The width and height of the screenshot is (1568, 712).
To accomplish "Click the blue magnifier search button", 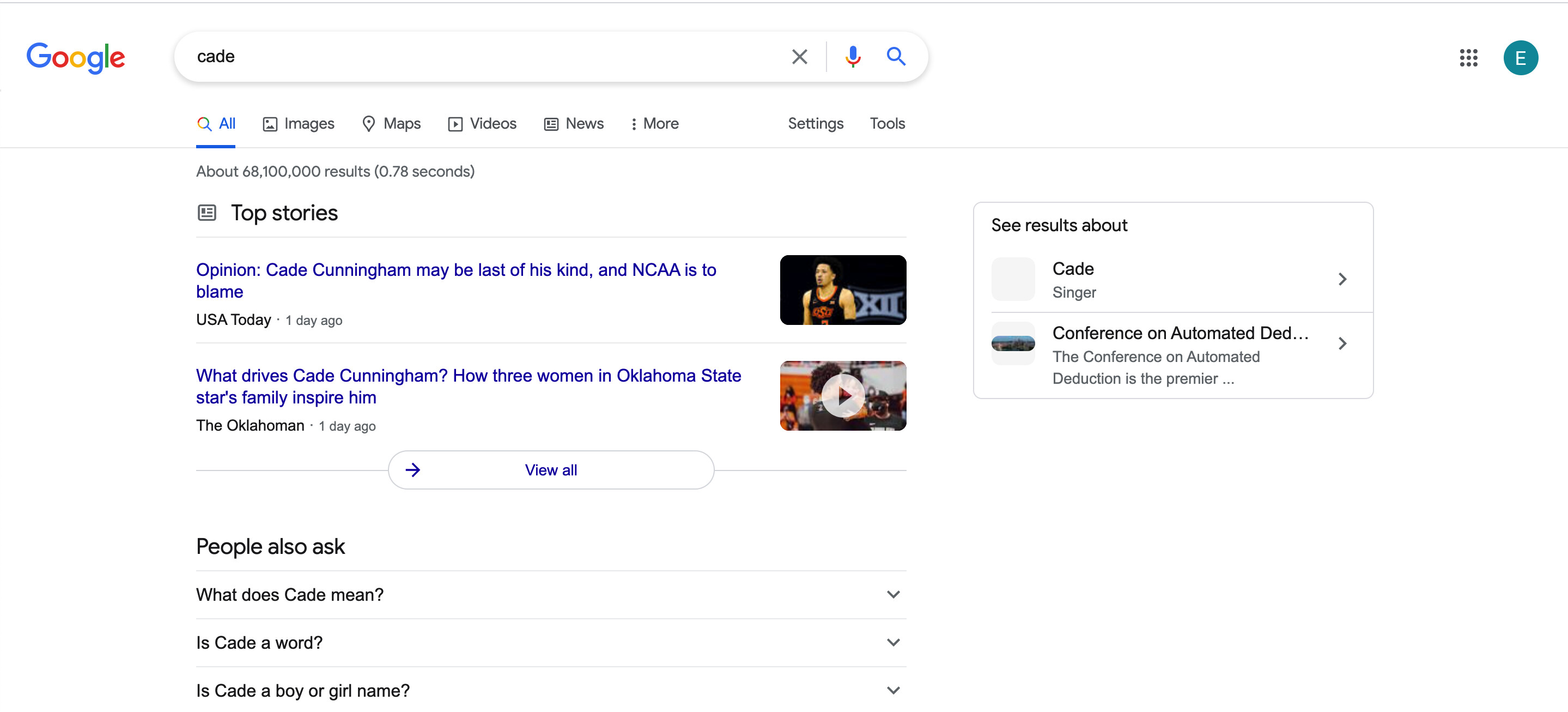I will [x=895, y=57].
